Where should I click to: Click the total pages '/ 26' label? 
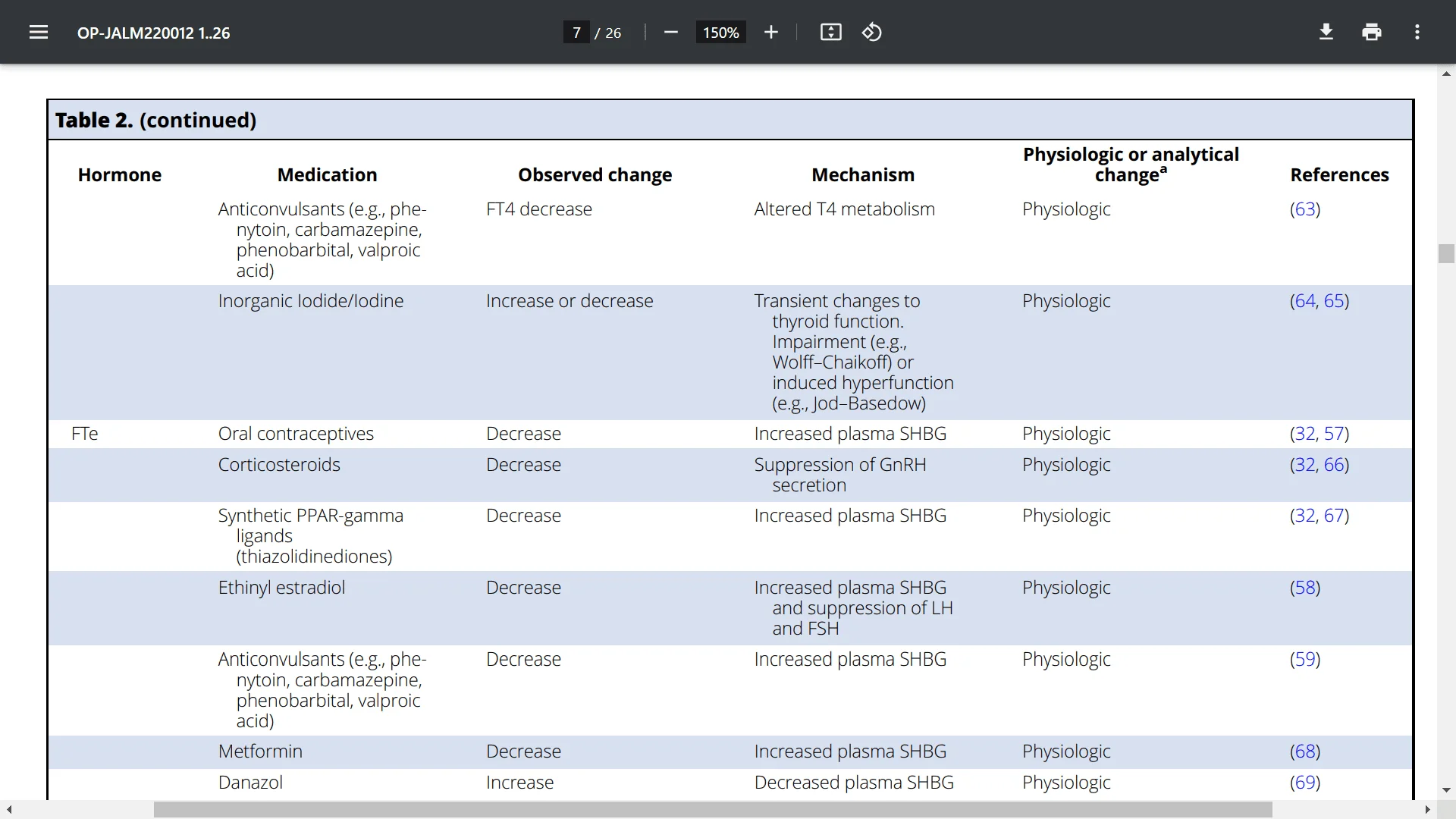coord(607,33)
